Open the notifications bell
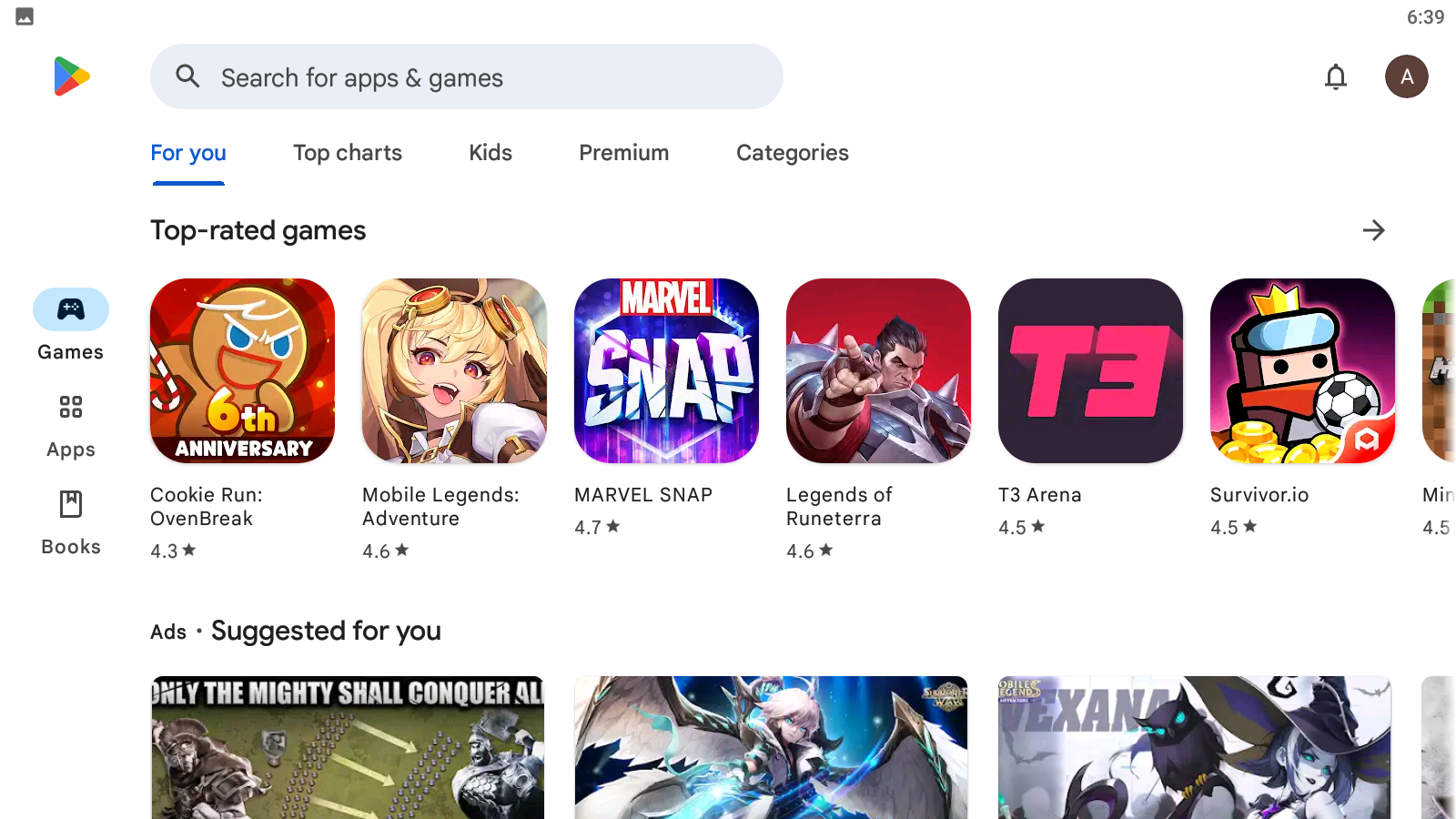The height and width of the screenshot is (819, 1456). pyautogui.click(x=1335, y=77)
